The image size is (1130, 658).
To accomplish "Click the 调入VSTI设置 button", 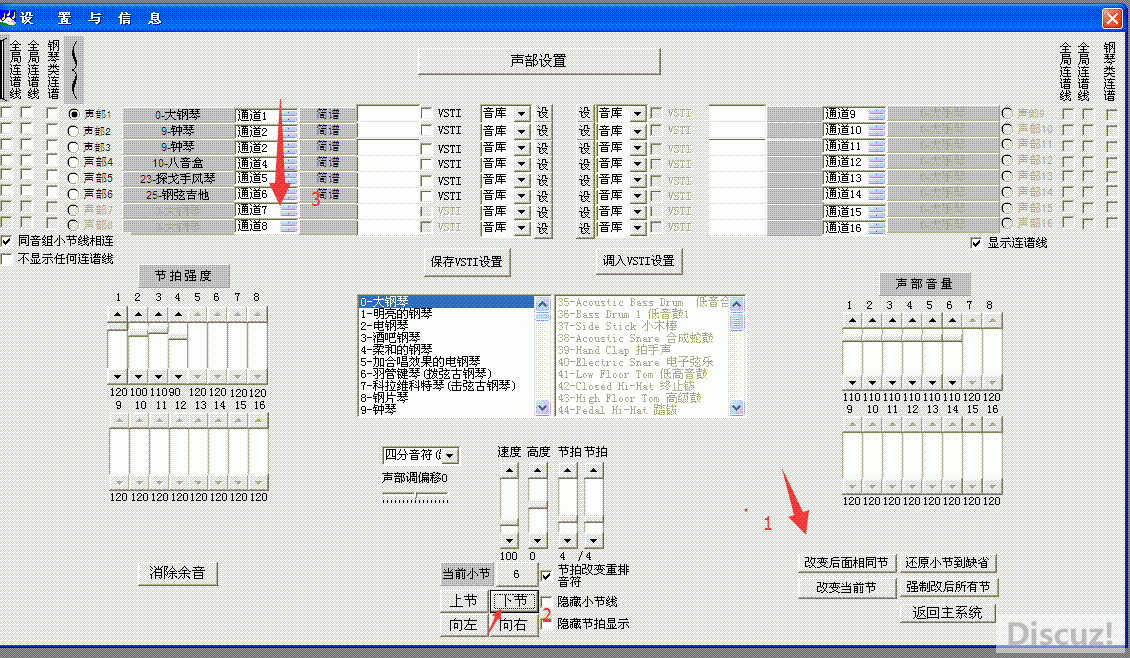I will [639, 261].
